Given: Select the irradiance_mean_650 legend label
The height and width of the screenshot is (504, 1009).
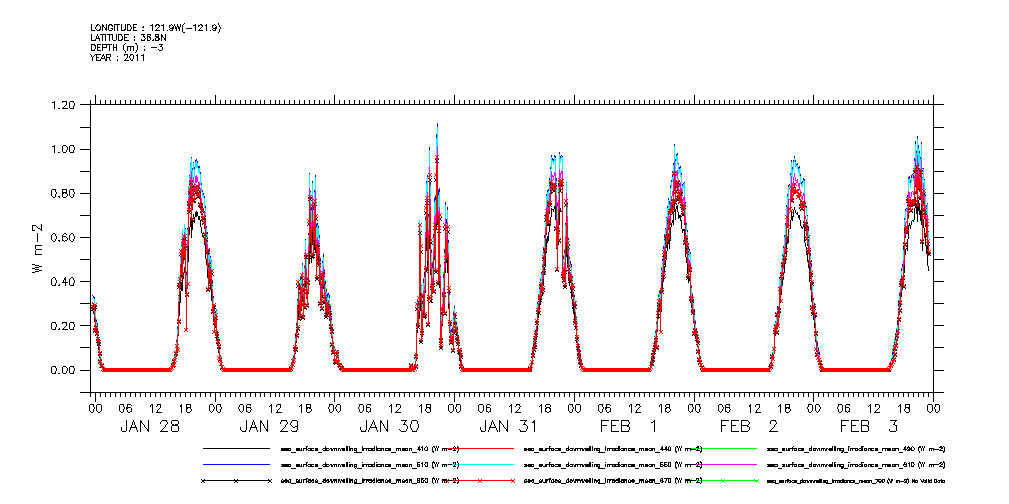Looking at the screenshot, I should [369, 481].
